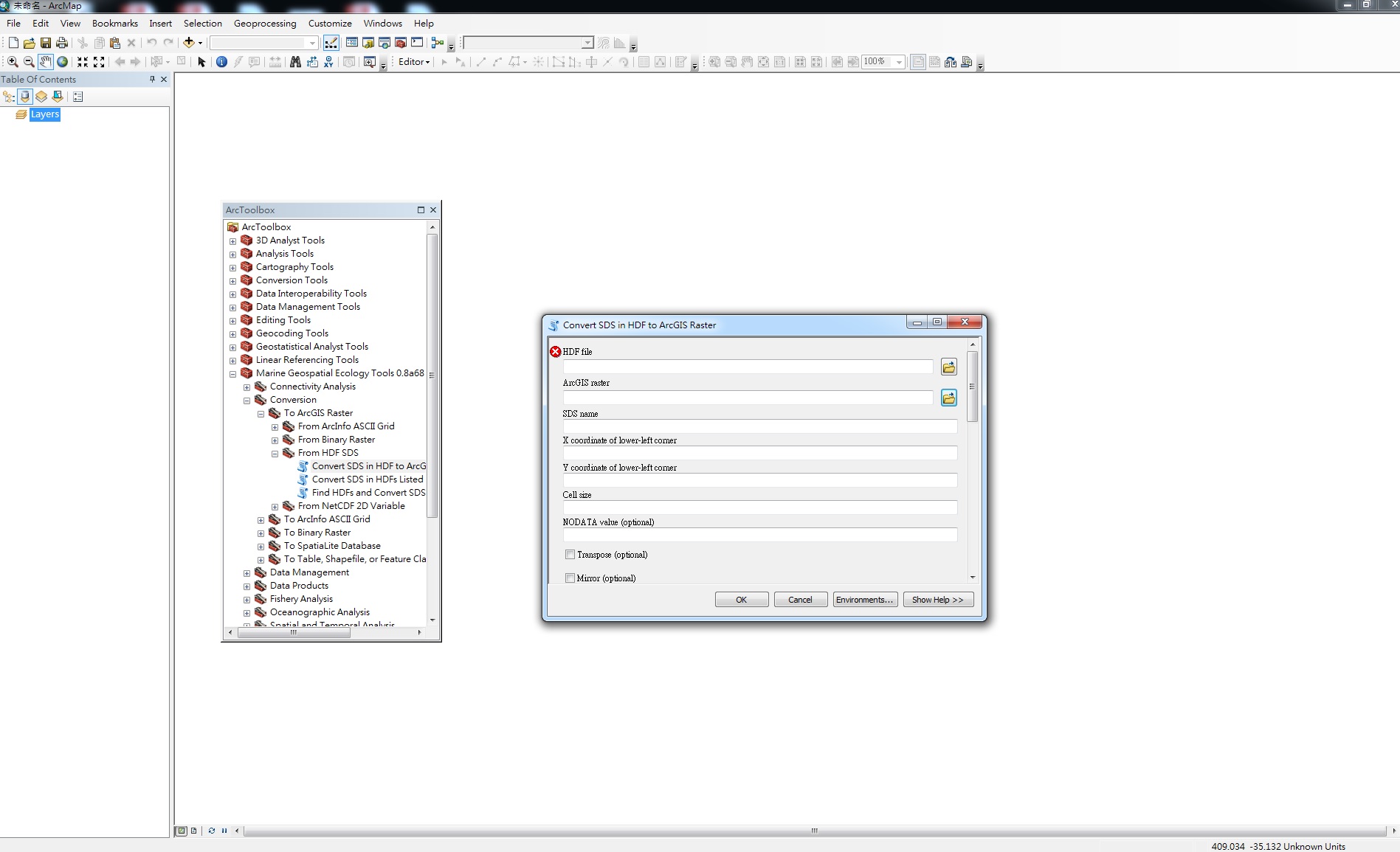Click the SDS name input field
The height and width of the screenshot is (852, 1400).
(760, 426)
